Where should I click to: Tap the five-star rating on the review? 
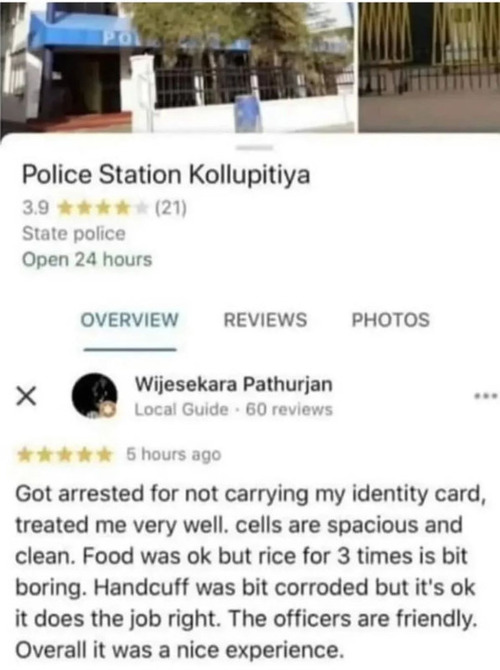[x=64, y=455]
